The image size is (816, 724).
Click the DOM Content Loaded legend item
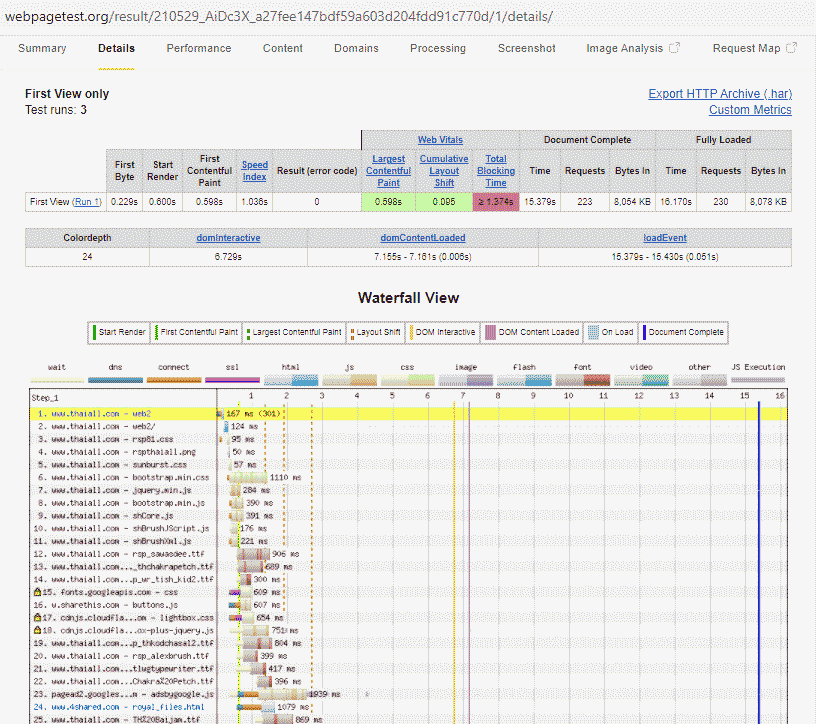(x=532, y=332)
